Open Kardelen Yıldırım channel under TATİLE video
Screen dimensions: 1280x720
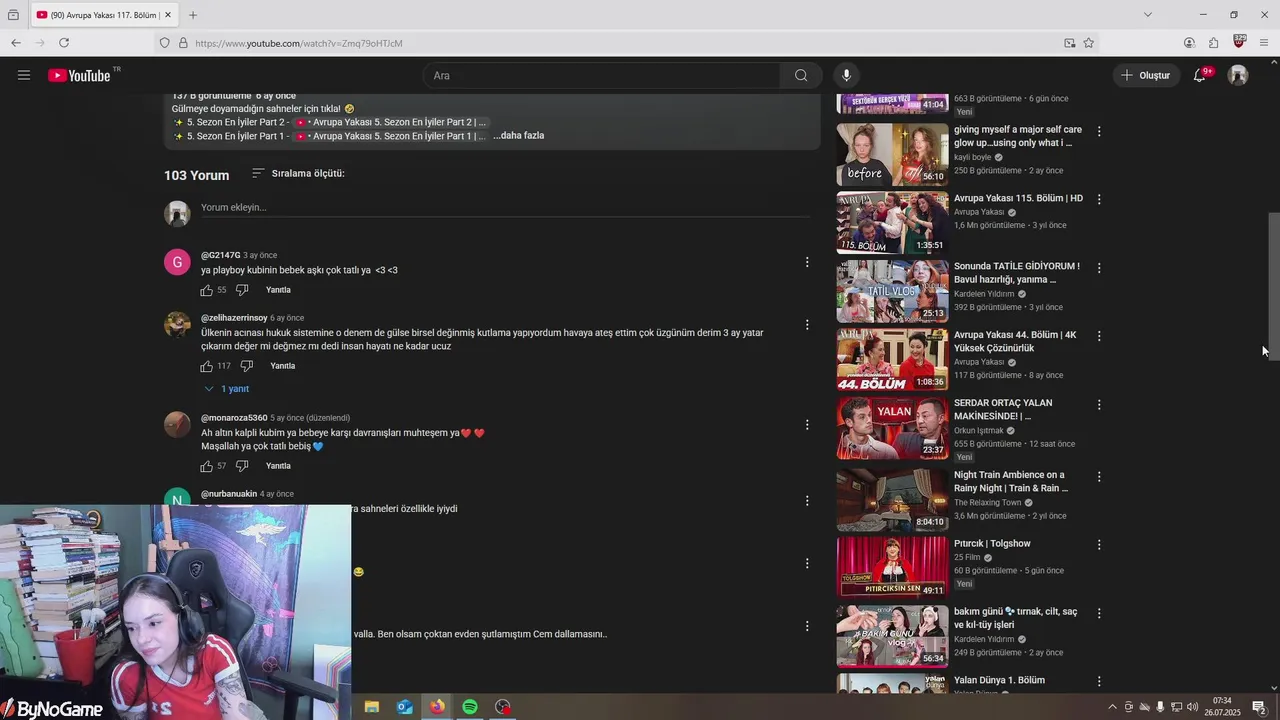pos(984,294)
